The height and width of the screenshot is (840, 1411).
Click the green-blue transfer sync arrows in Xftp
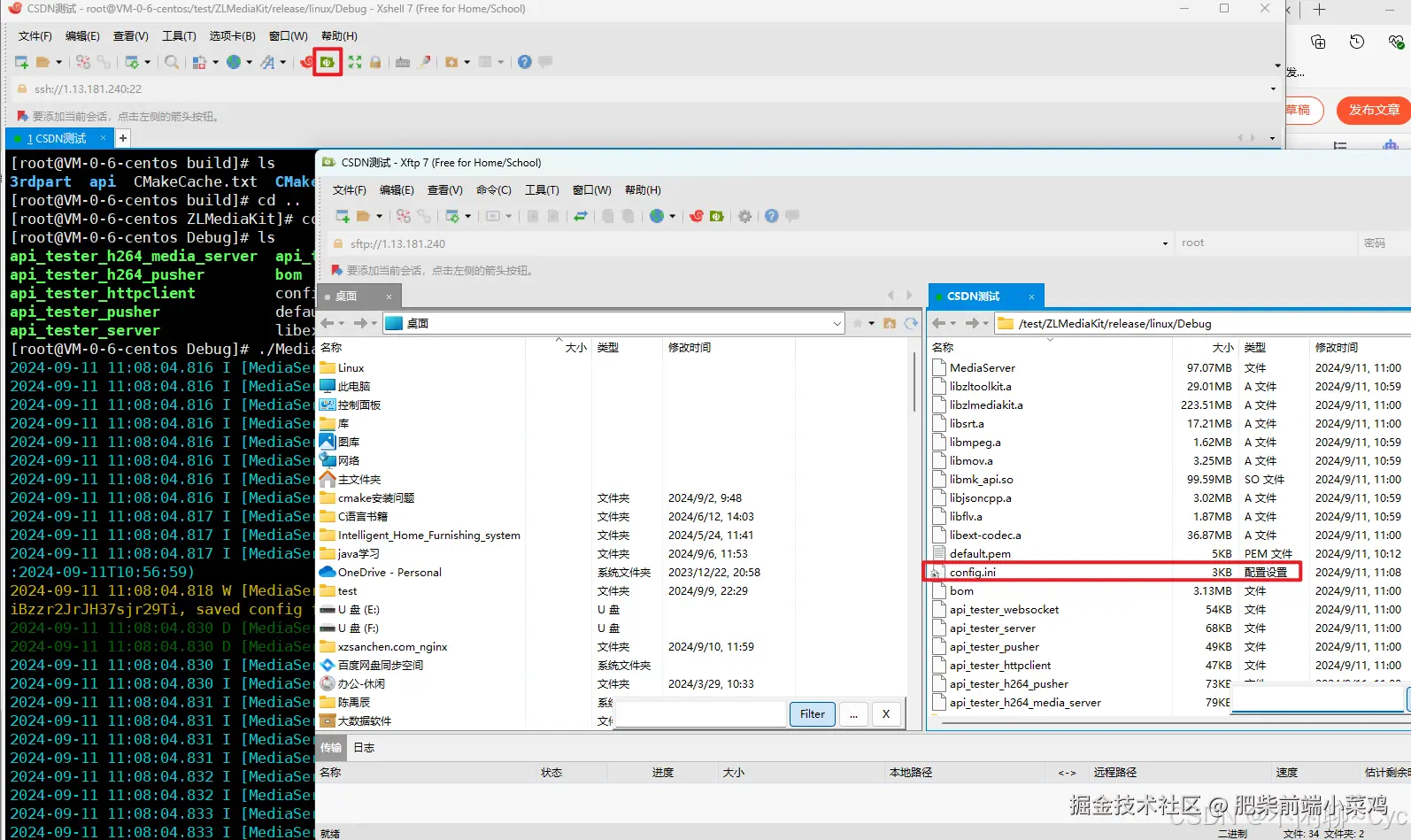[x=581, y=216]
